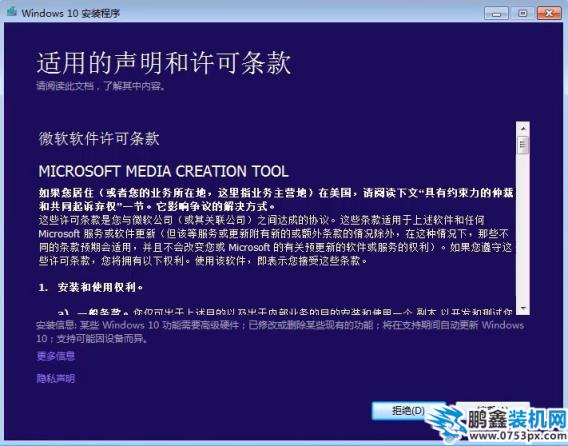The height and width of the screenshot is (446, 568).
Task: Click the 拒绝(D) button
Action: pyautogui.click(x=408, y=410)
